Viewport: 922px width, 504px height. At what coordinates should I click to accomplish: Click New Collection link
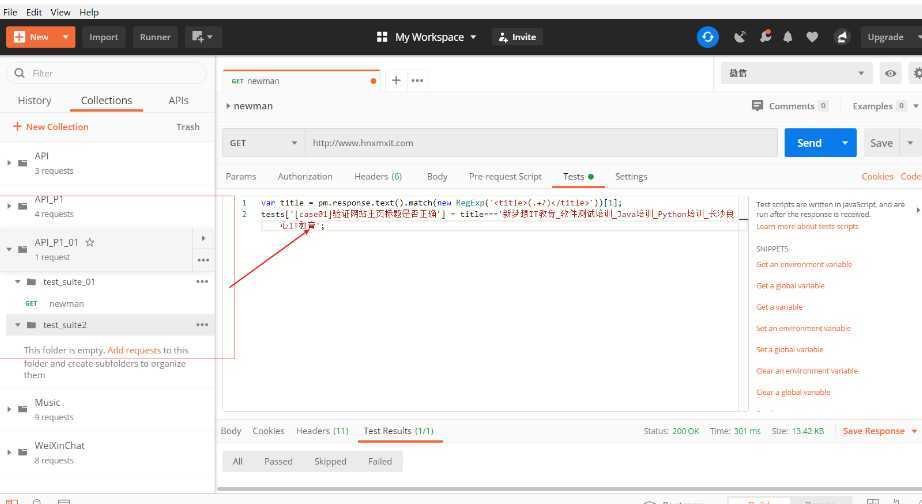pyautogui.click(x=51, y=127)
